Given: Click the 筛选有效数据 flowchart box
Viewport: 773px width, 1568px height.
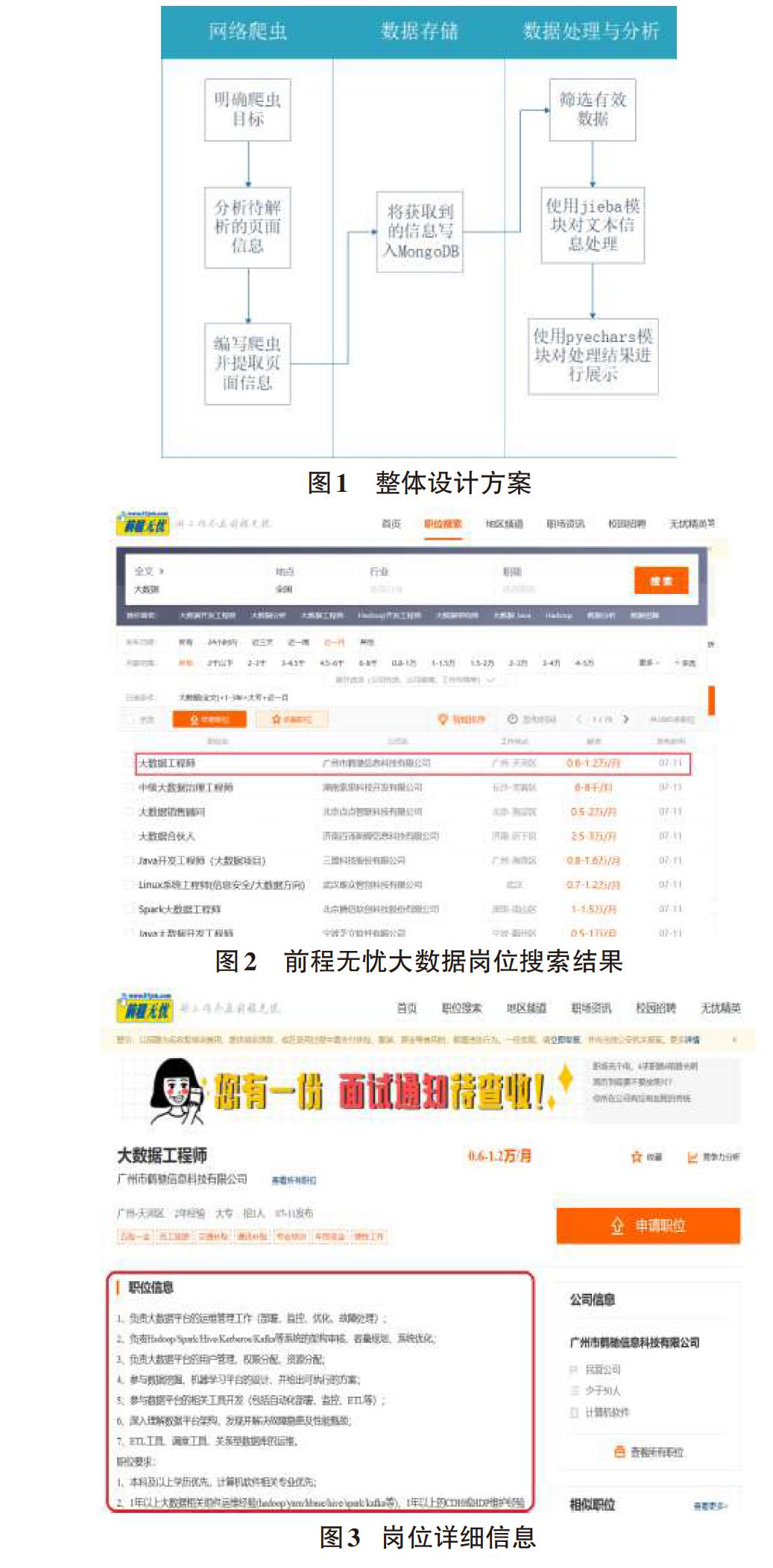Looking at the screenshot, I should pyautogui.click(x=593, y=110).
